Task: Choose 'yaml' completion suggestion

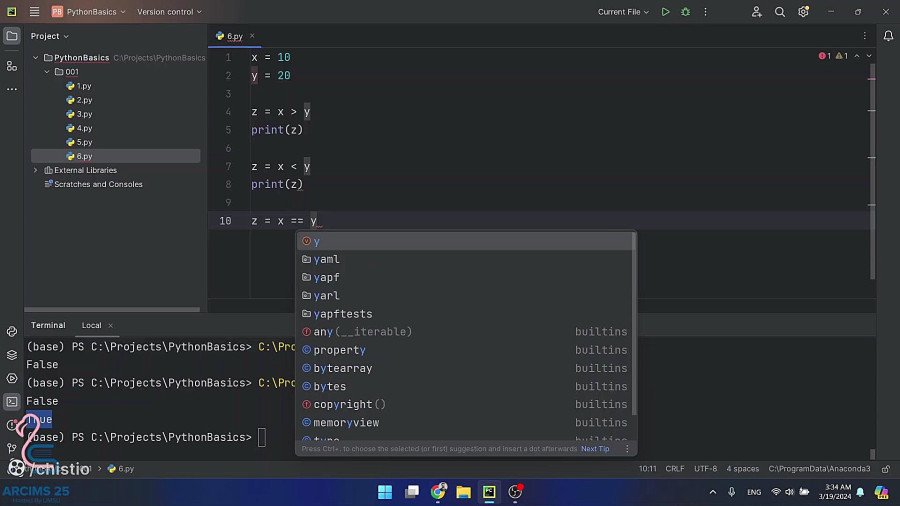Action: pos(465,259)
